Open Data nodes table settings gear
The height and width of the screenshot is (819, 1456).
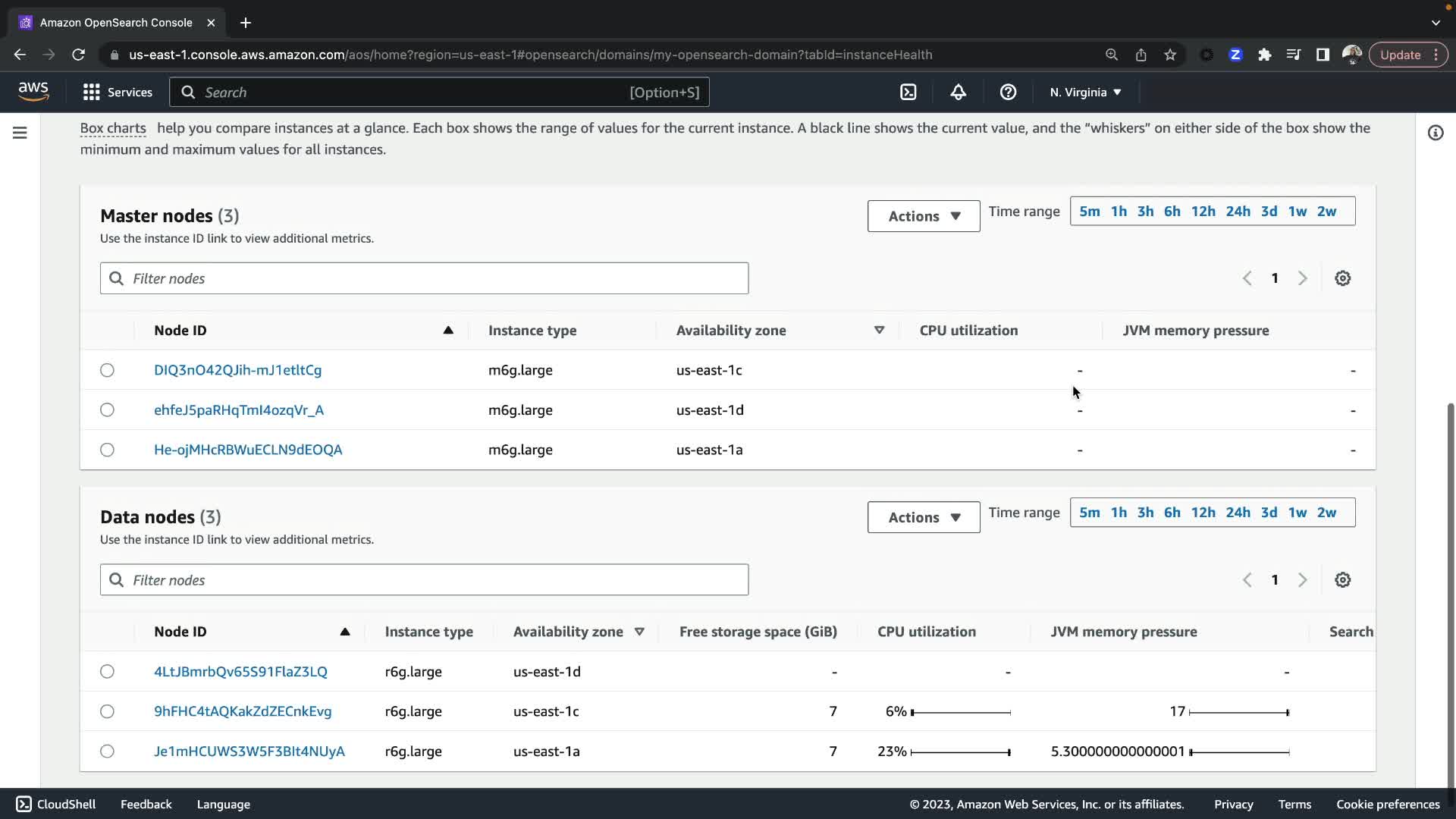(1342, 580)
